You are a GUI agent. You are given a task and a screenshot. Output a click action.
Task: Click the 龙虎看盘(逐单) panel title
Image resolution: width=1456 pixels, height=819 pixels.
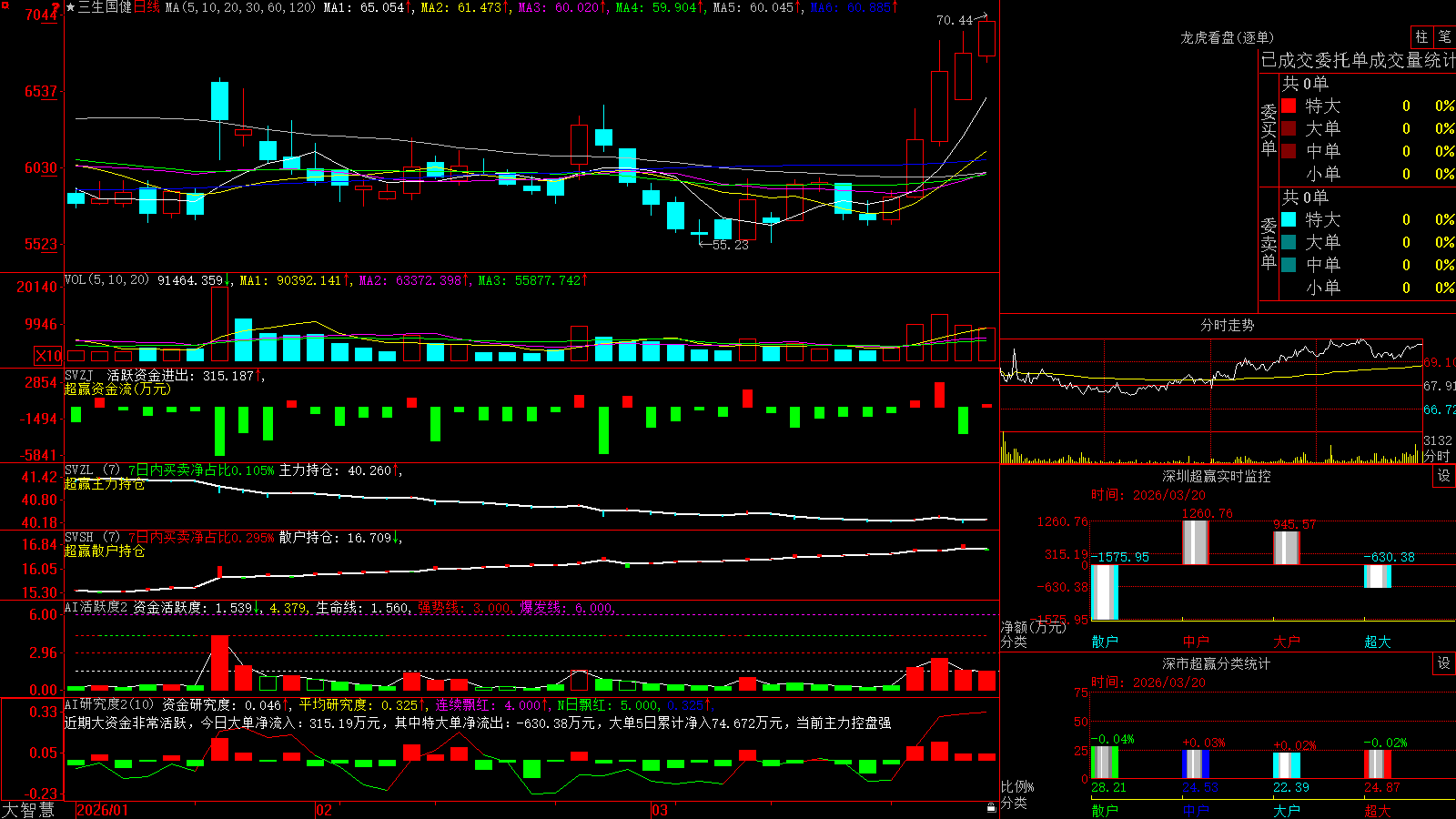1228,37
